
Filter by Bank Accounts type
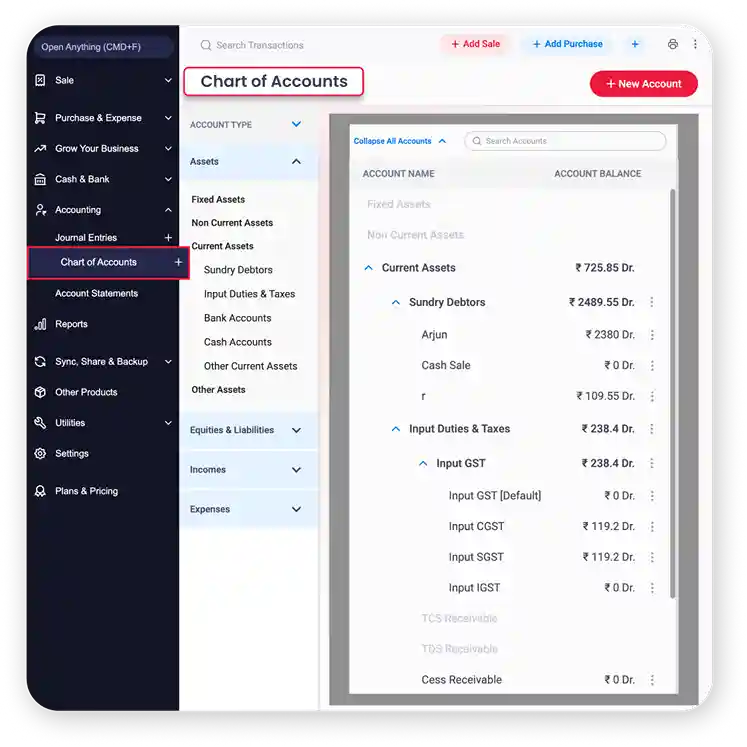click(238, 318)
